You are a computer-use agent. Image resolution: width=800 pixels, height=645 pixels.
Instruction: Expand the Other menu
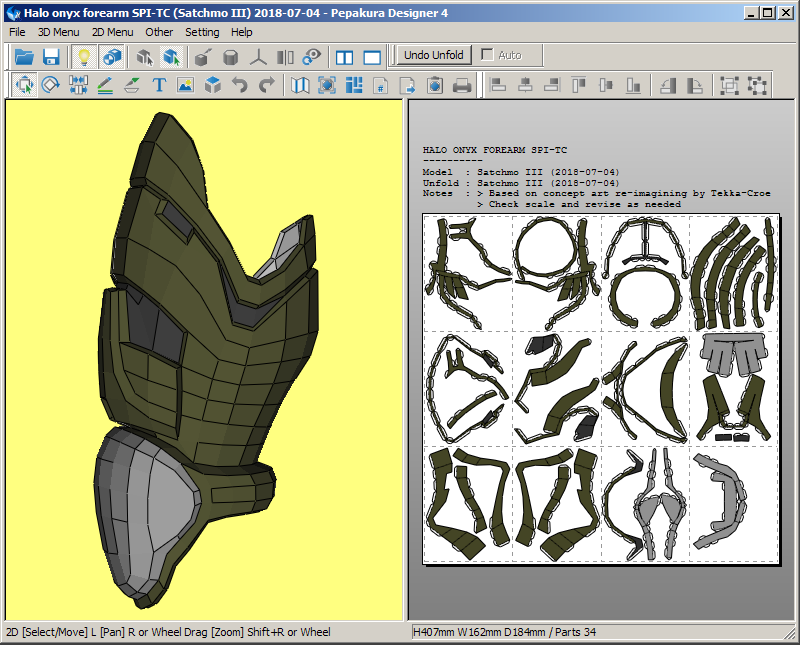point(159,32)
